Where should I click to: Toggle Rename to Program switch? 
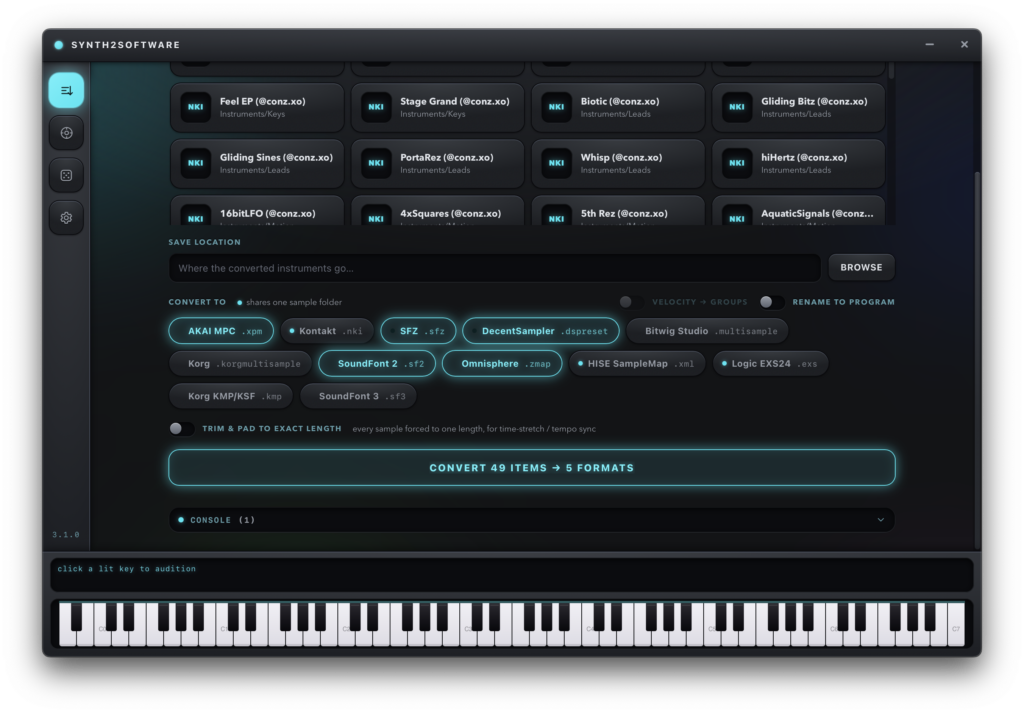tap(772, 302)
